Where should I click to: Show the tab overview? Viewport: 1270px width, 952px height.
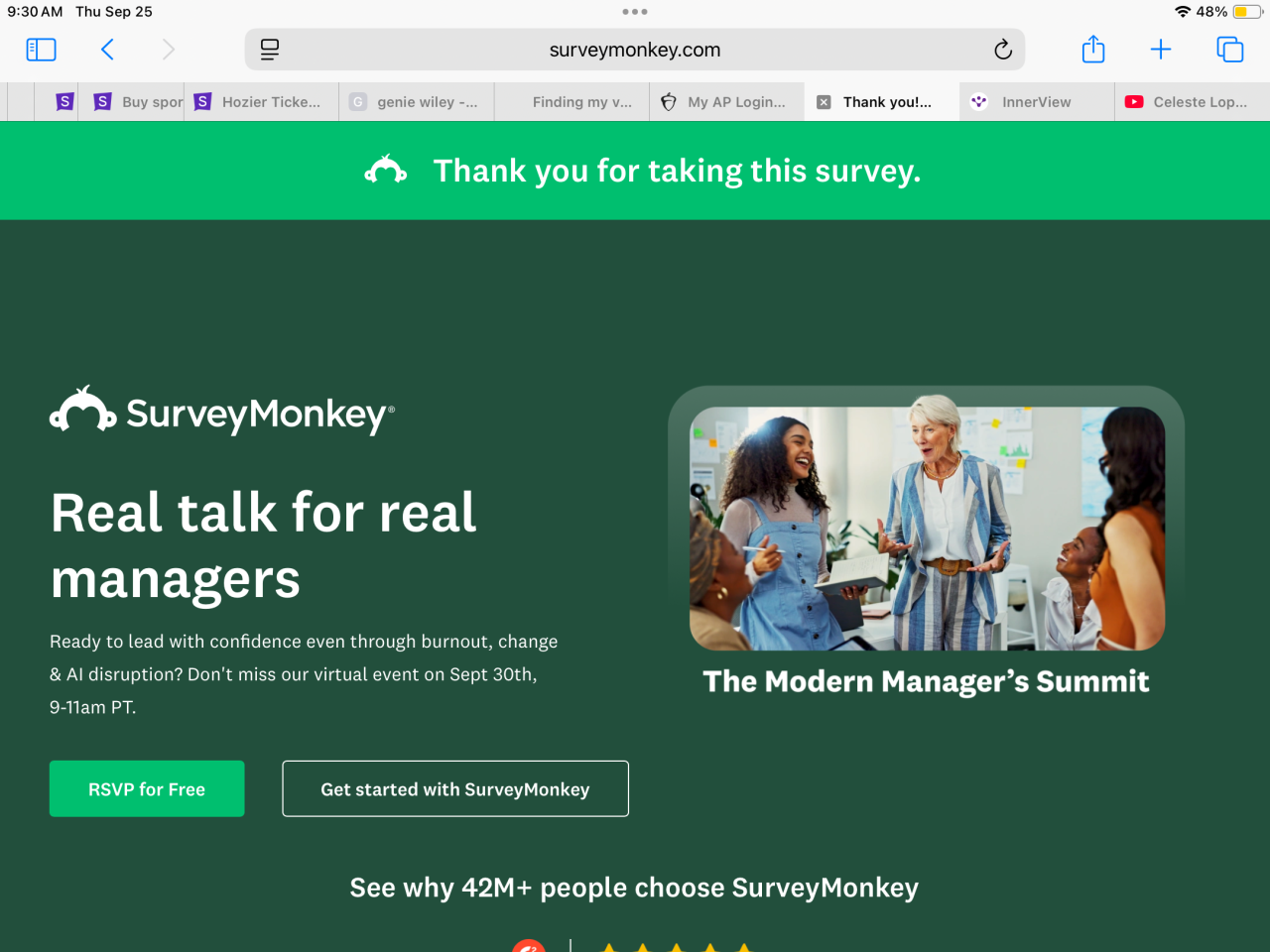tap(1230, 50)
